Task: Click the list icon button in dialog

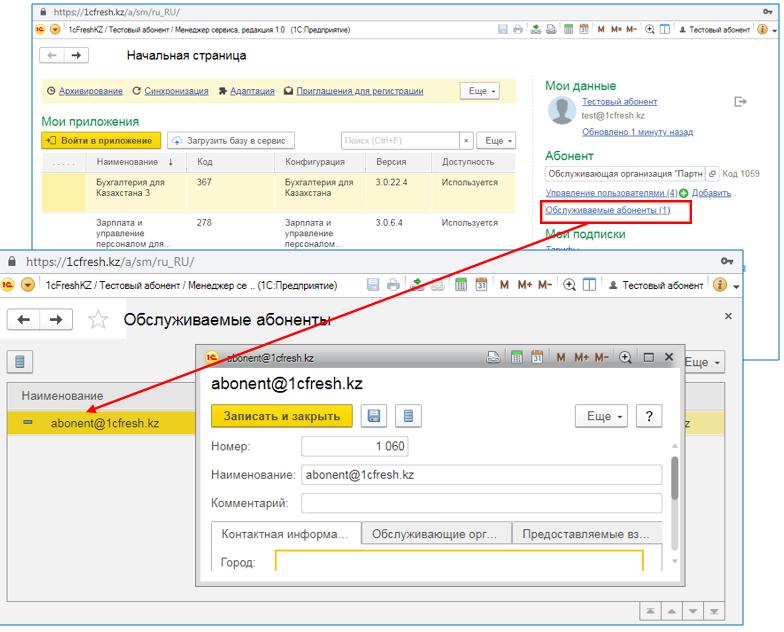Action: point(408,416)
